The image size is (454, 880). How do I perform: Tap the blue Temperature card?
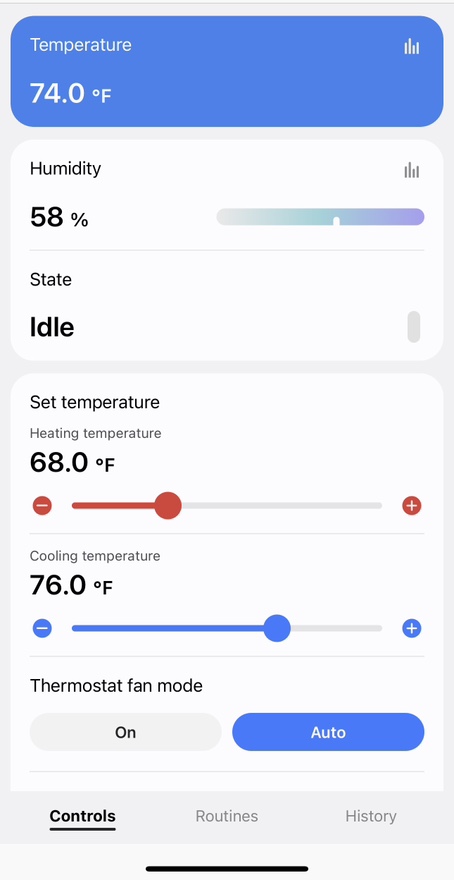[227, 71]
